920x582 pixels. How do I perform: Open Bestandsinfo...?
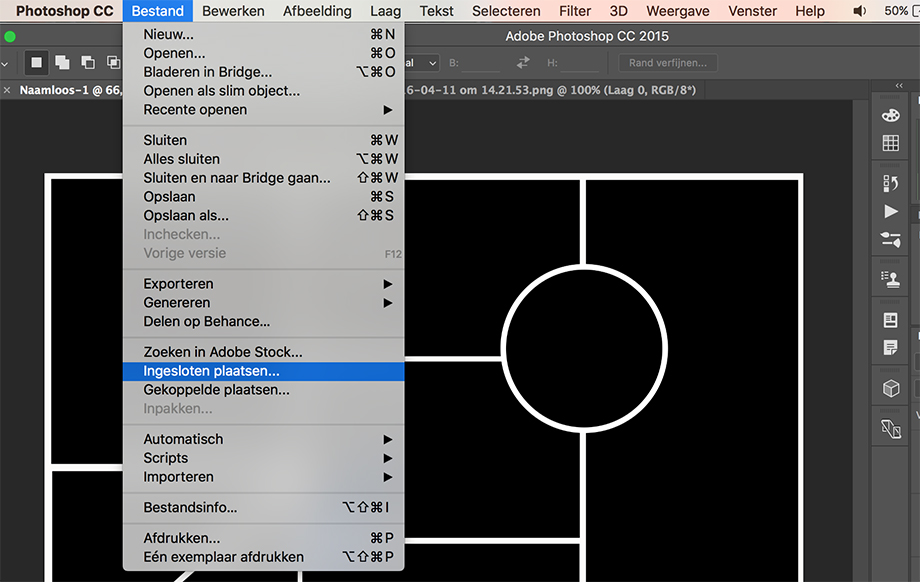click(263, 507)
